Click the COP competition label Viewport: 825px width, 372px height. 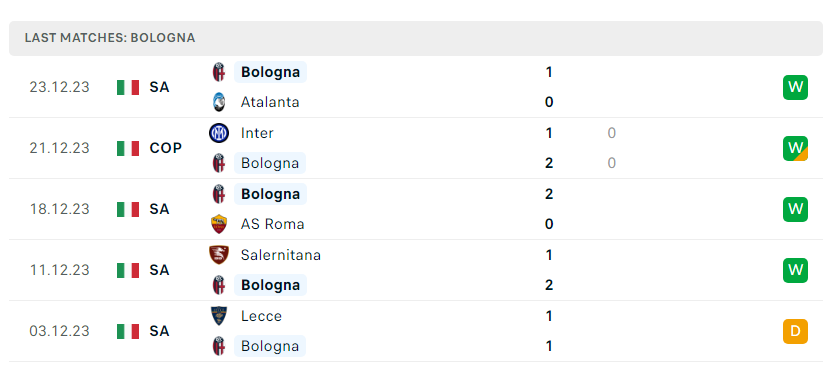(x=165, y=148)
